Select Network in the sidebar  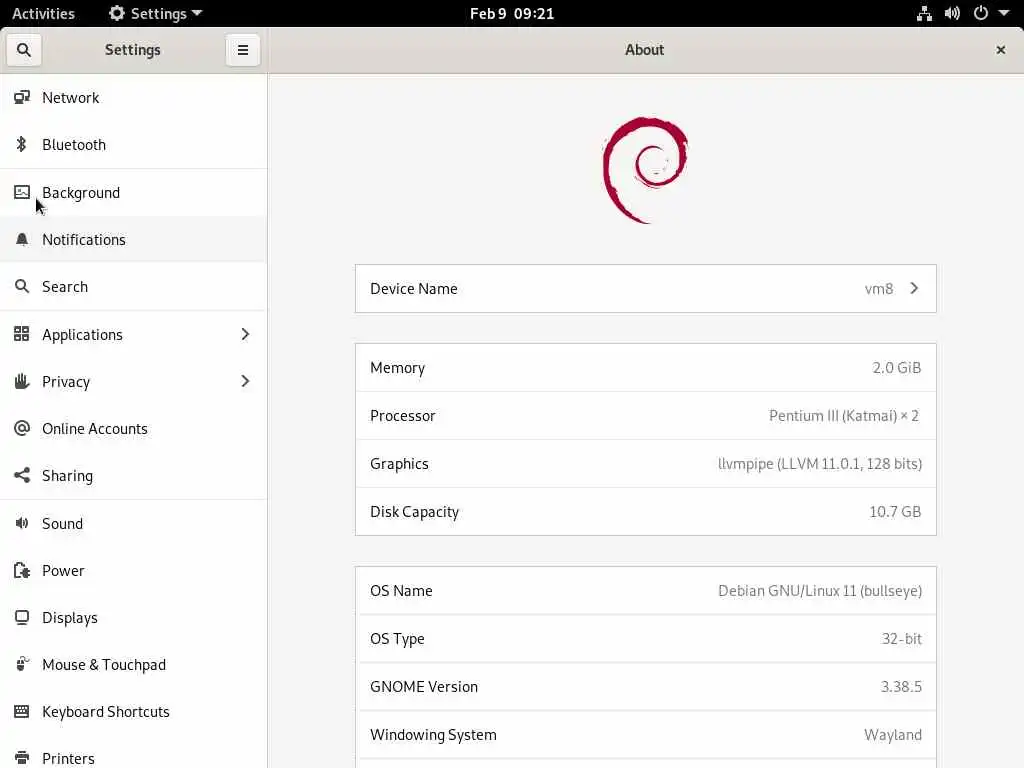(x=133, y=97)
